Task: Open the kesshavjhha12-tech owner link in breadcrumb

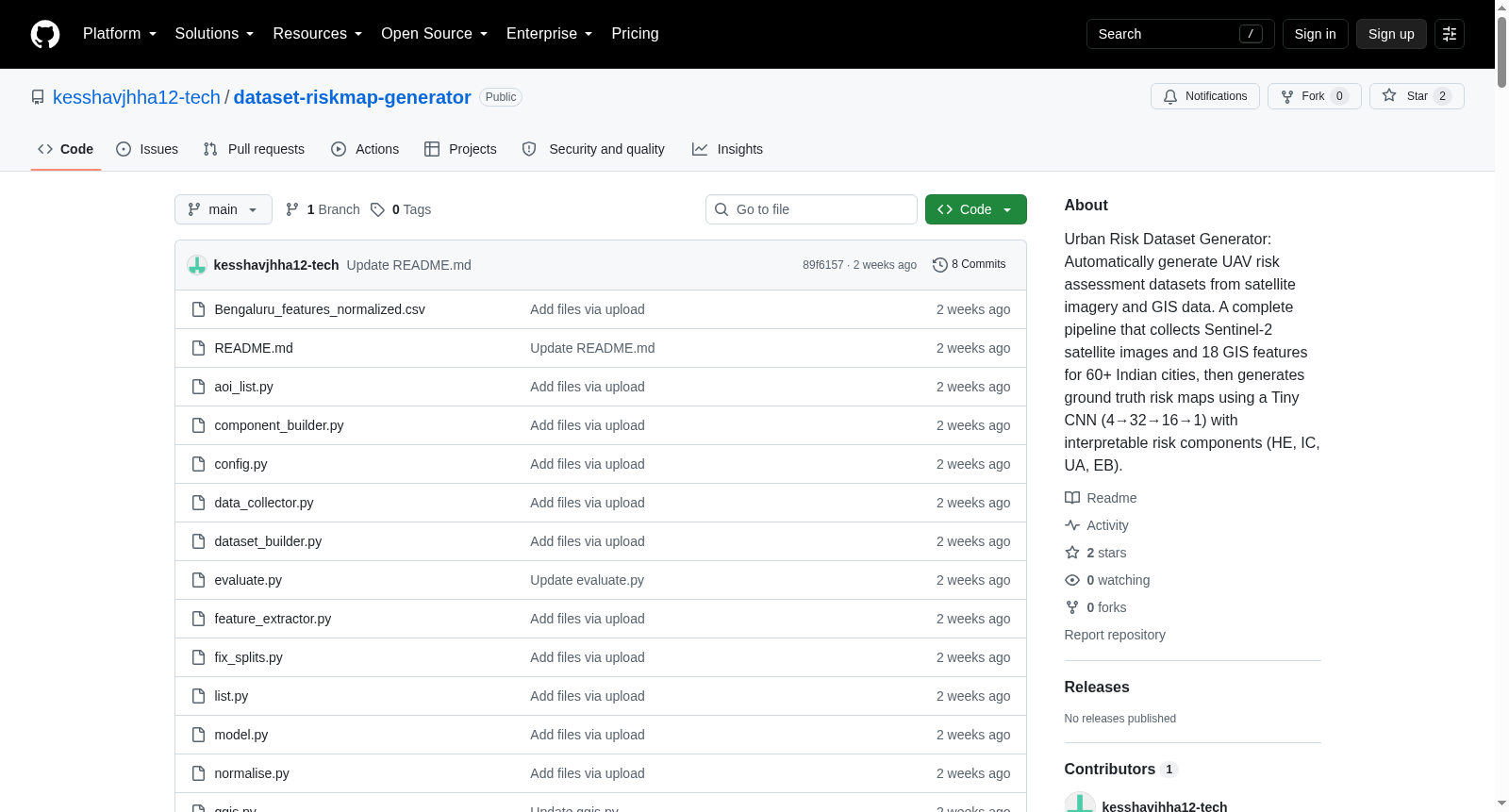Action: [x=137, y=97]
